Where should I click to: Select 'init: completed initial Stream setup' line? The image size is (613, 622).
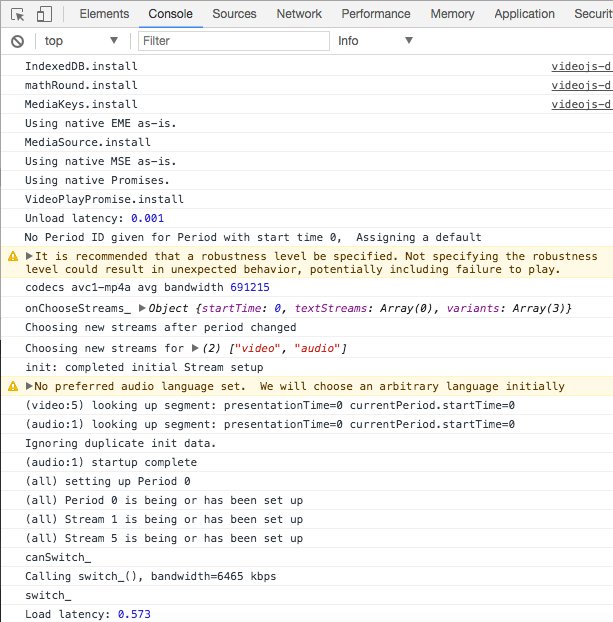click(307, 367)
